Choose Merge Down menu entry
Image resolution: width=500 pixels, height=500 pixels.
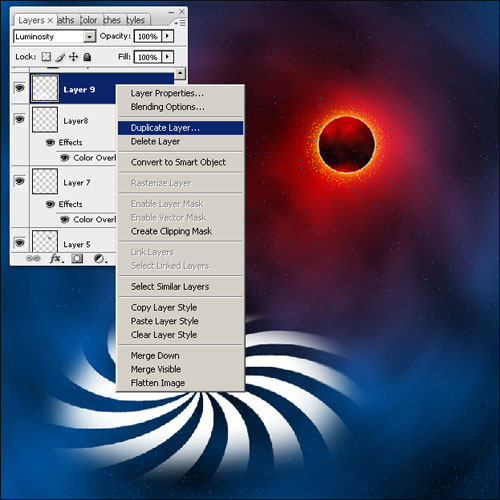[x=155, y=356]
